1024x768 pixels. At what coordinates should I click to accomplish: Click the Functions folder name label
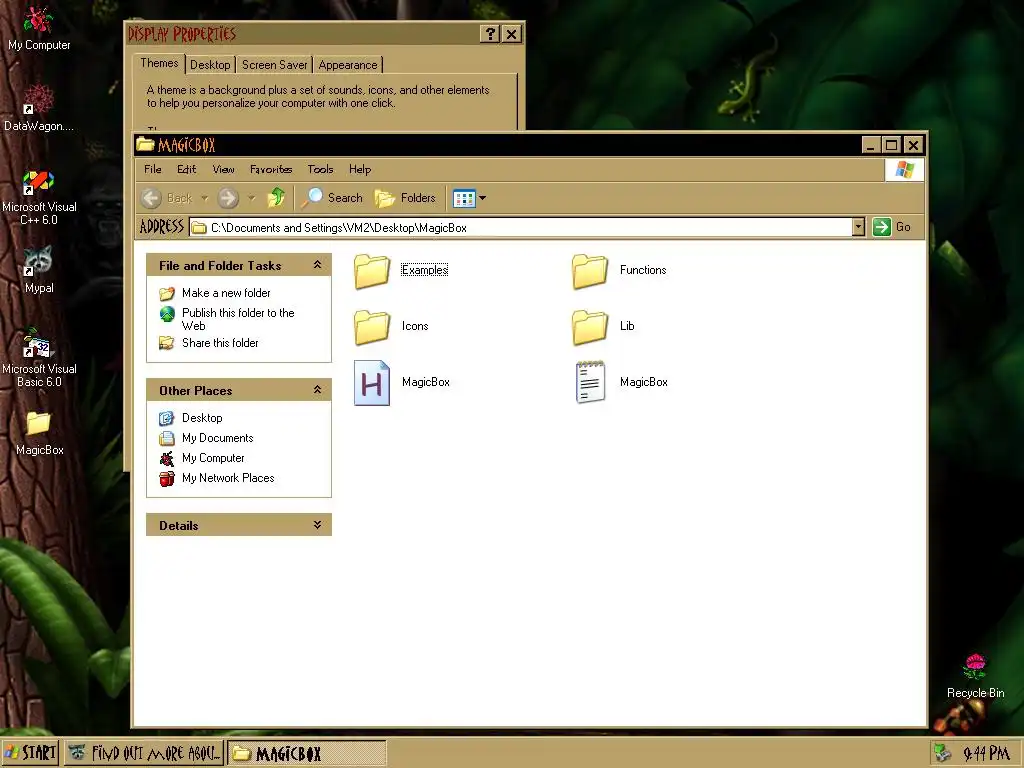tap(643, 270)
